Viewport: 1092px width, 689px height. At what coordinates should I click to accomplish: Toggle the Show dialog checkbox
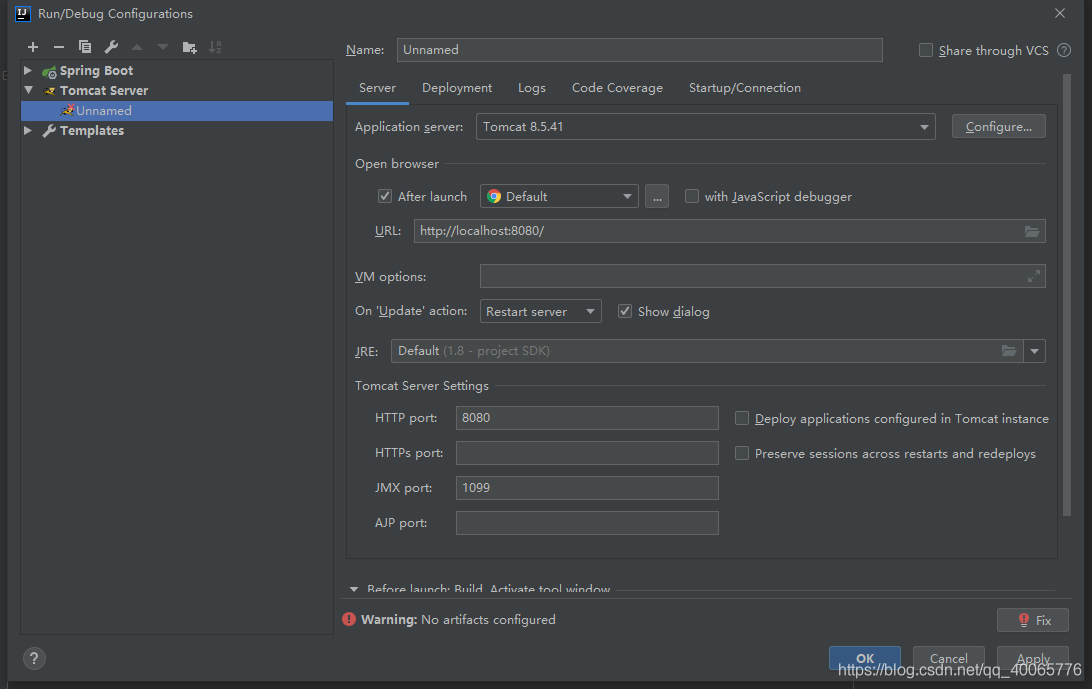coord(625,312)
